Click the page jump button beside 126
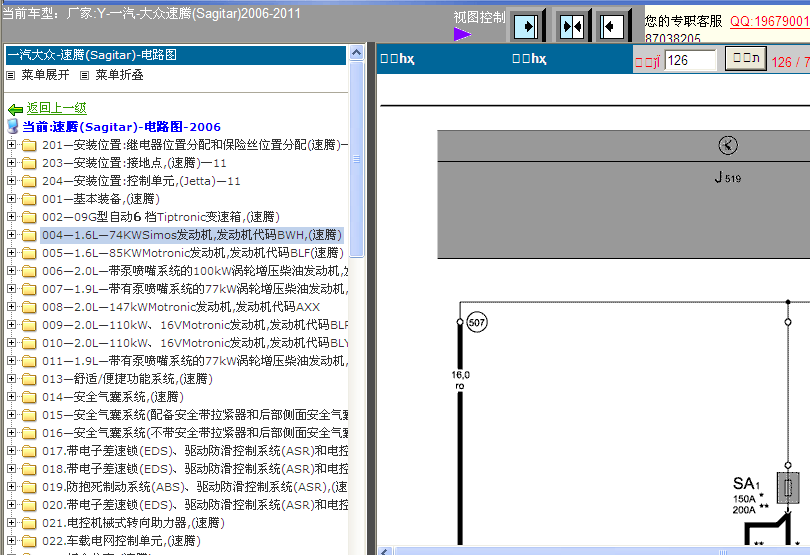 coord(746,58)
